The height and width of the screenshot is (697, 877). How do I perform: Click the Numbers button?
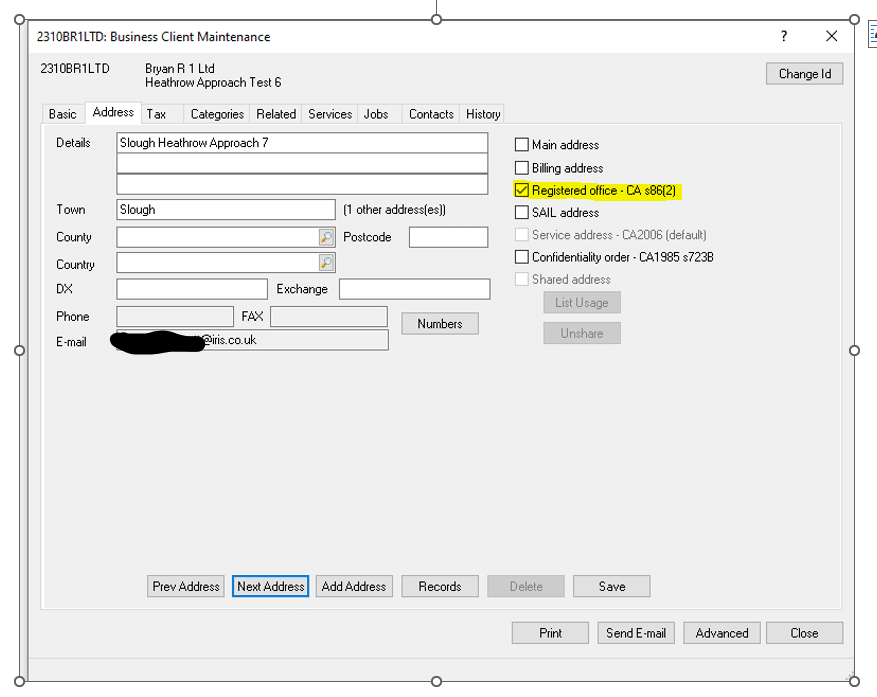440,324
